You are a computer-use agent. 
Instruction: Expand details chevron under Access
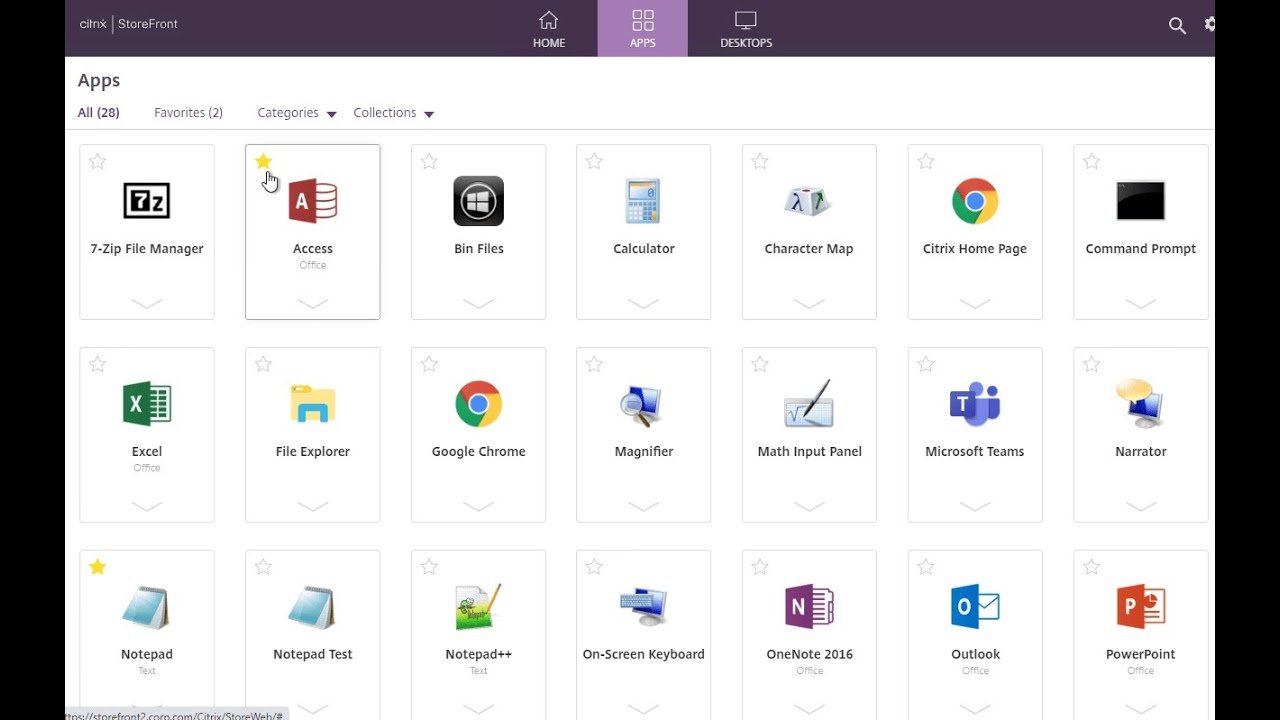pos(313,303)
